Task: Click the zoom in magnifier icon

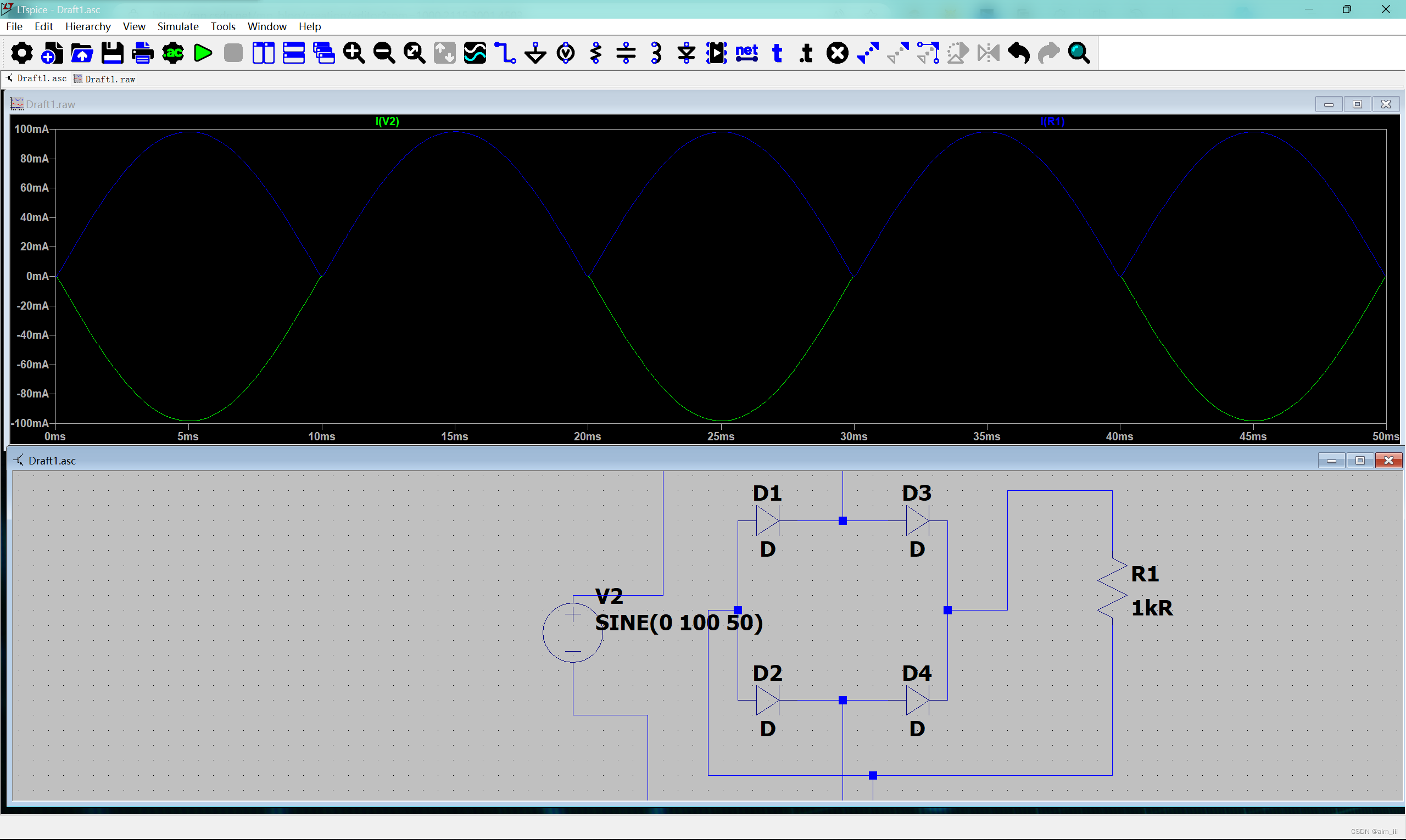Action: [x=354, y=53]
